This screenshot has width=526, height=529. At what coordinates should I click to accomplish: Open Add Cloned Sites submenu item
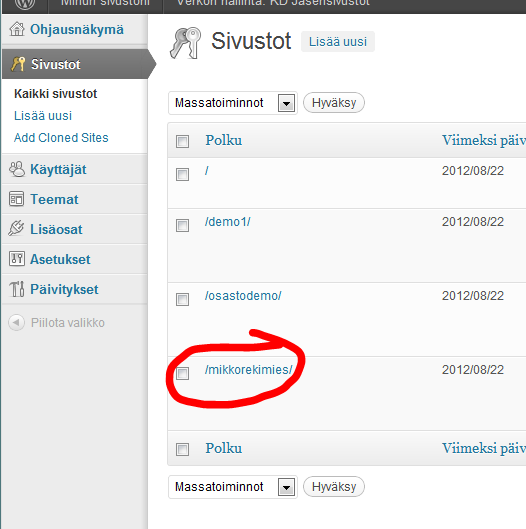pyautogui.click(x=61, y=138)
